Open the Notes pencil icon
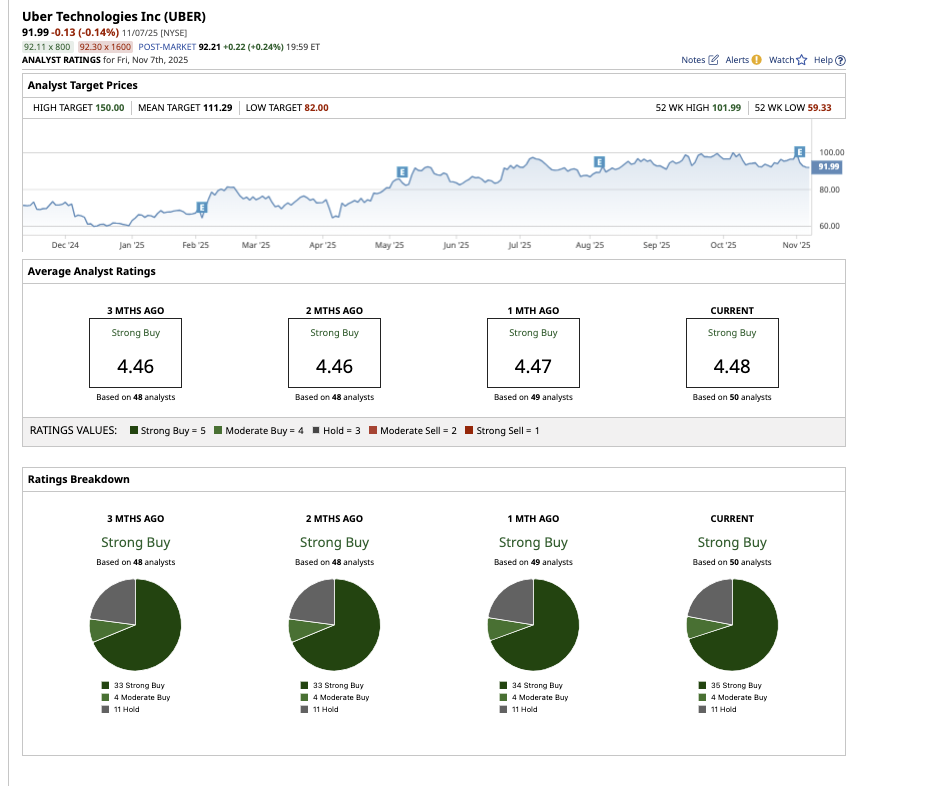The image size is (940, 786). click(x=713, y=60)
